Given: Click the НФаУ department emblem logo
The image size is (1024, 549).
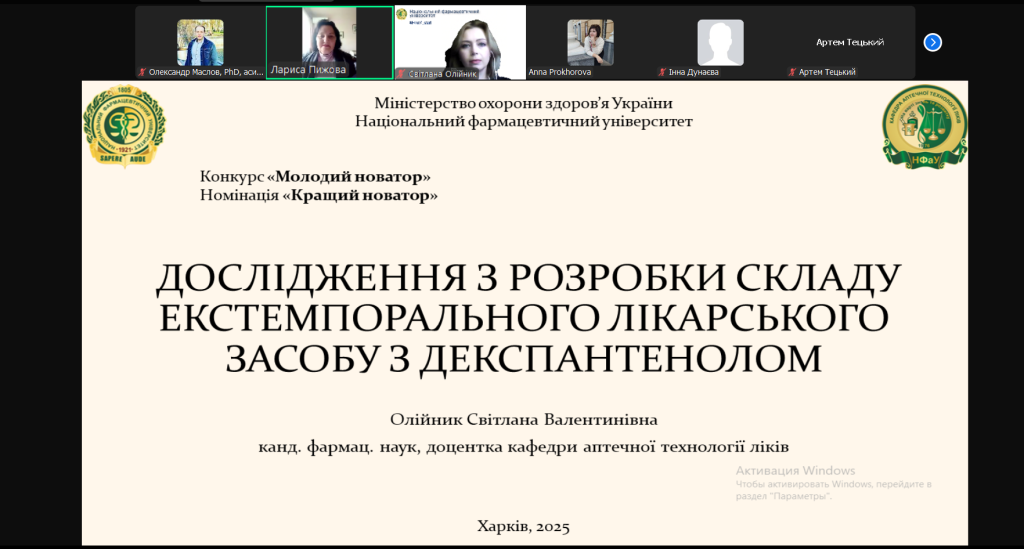Looking at the screenshot, I should point(925,127).
